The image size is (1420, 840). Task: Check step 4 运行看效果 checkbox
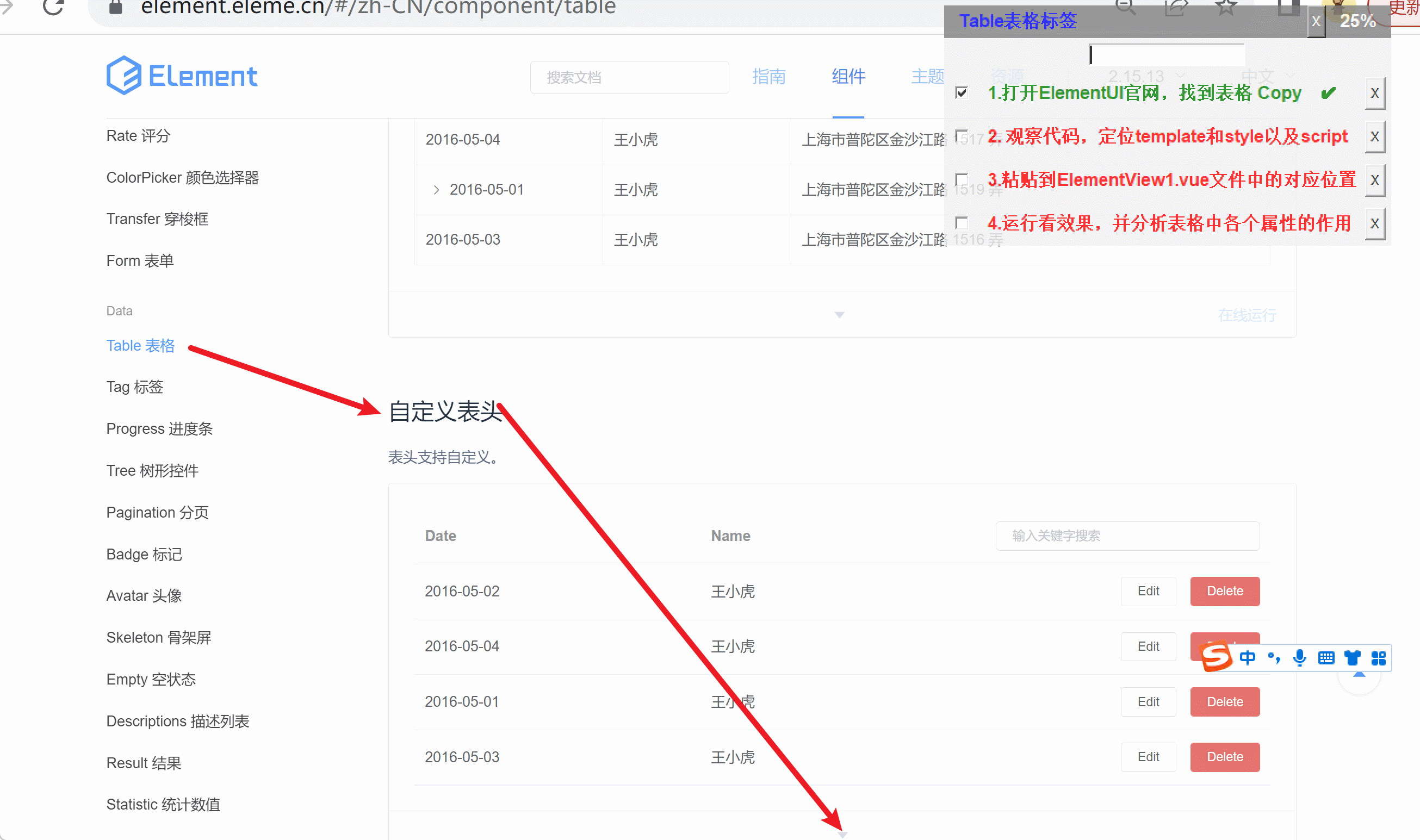pos(962,223)
